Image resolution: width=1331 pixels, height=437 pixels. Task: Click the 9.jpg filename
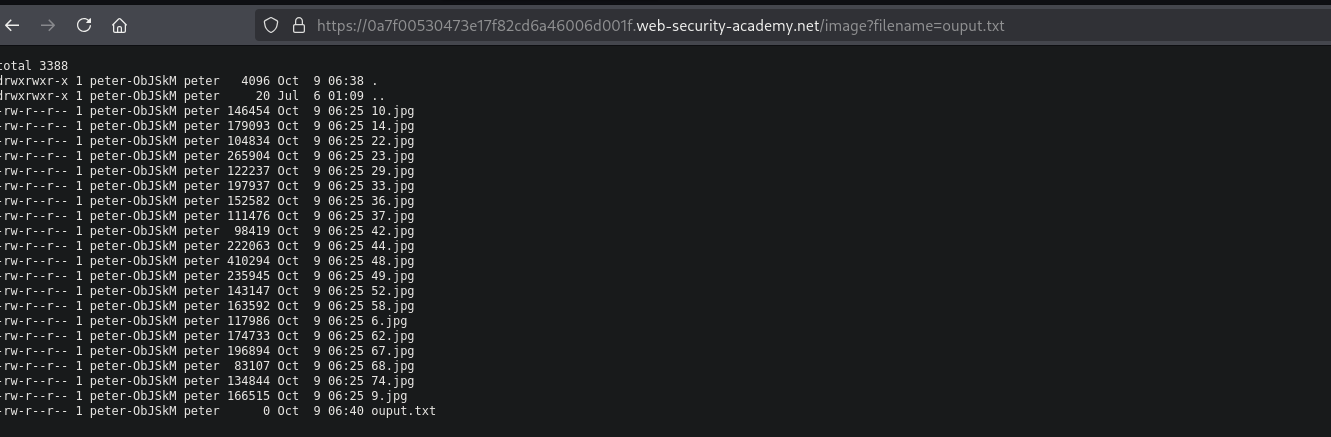click(388, 396)
